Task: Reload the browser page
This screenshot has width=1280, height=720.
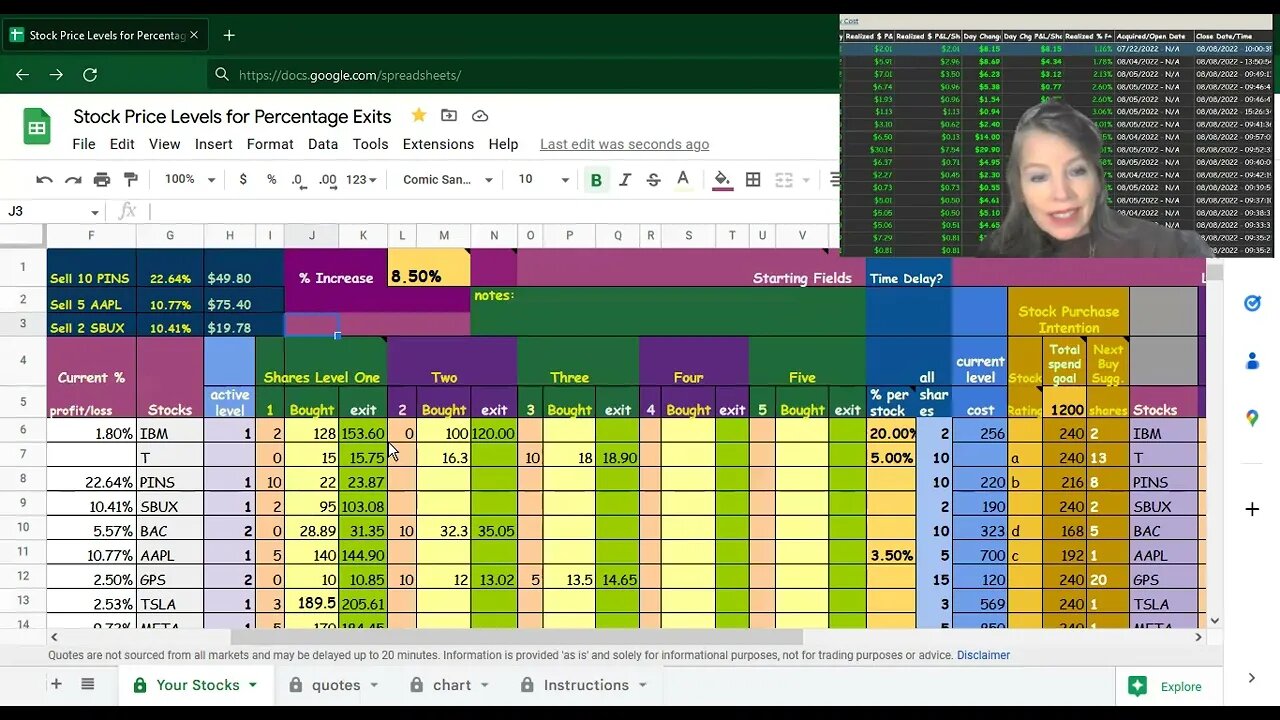Action: click(x=90, y=75)
